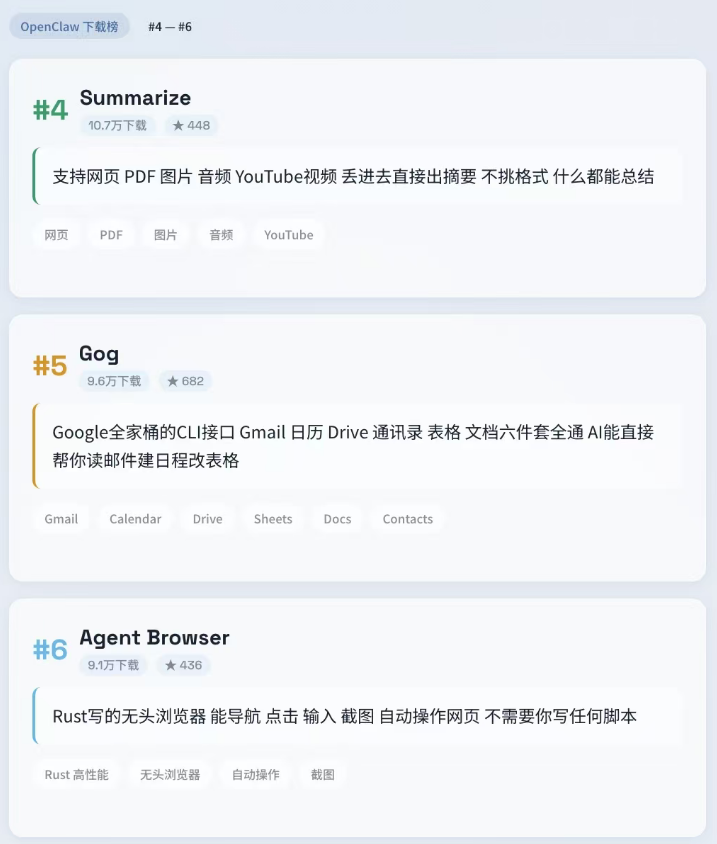
Task: Select the 网页 tag
Action: tap(57, 235)
